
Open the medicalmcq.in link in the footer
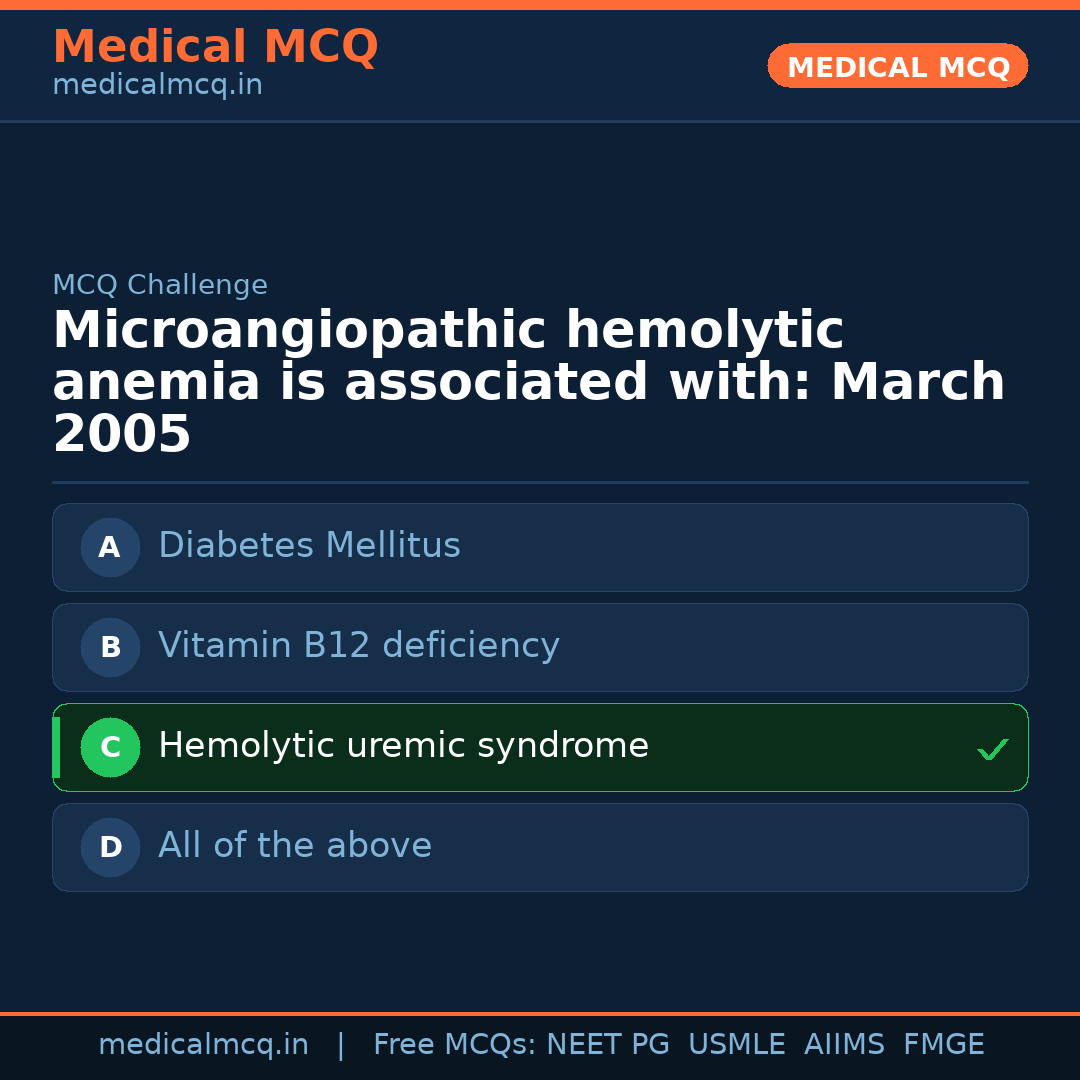[x=203, y=1045]
